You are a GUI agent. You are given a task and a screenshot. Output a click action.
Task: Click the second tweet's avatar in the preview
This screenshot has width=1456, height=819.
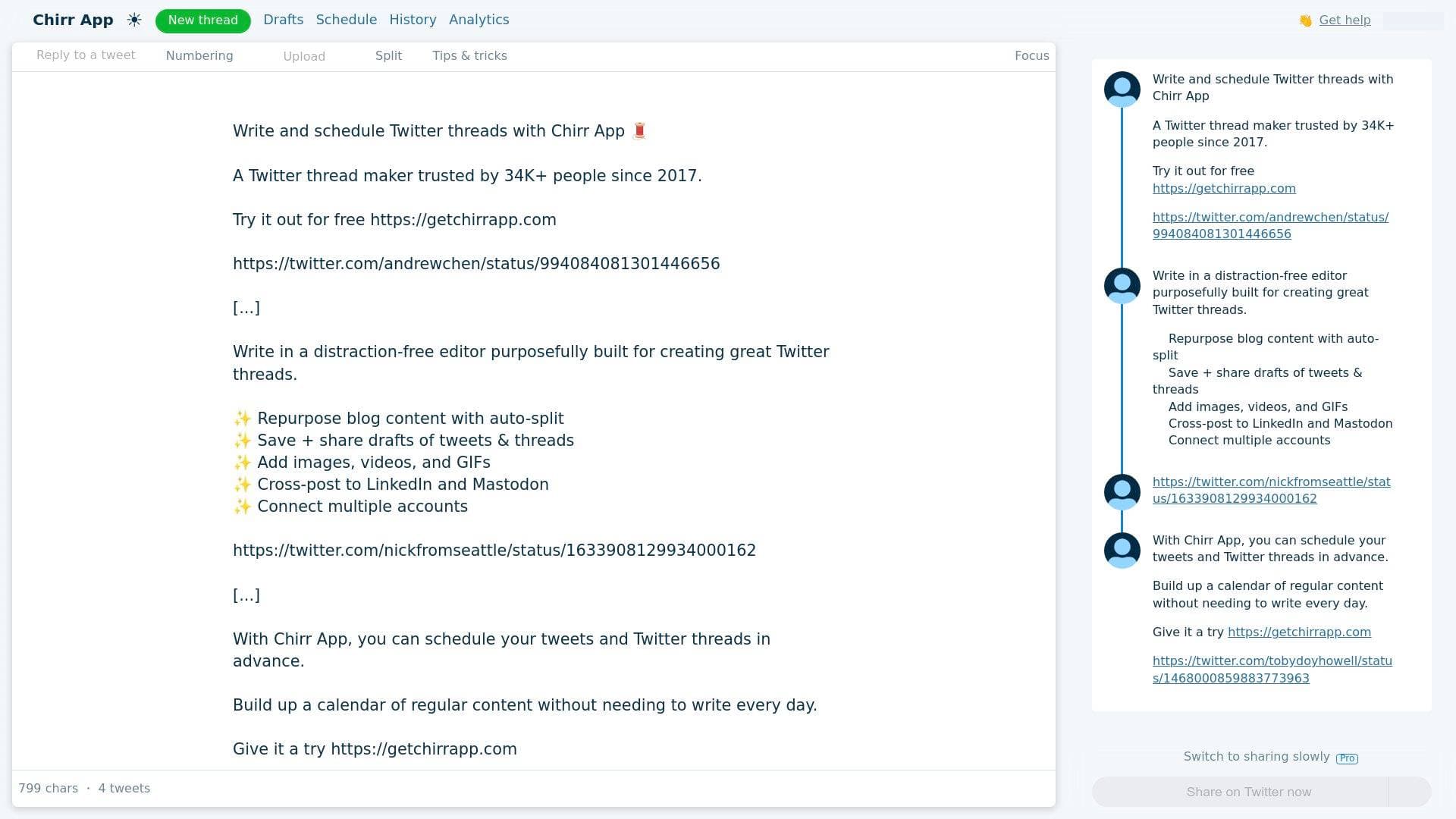pos(1122,286)
